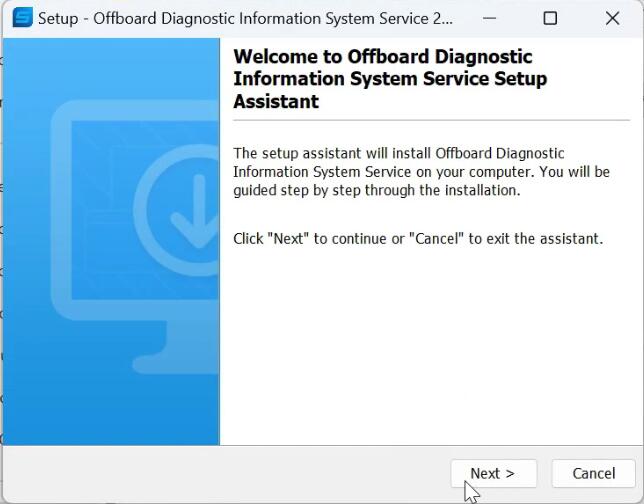Screen dimensions: 644x504
Task: Cancel the installation assistant
Action: (x=593, y=473)
